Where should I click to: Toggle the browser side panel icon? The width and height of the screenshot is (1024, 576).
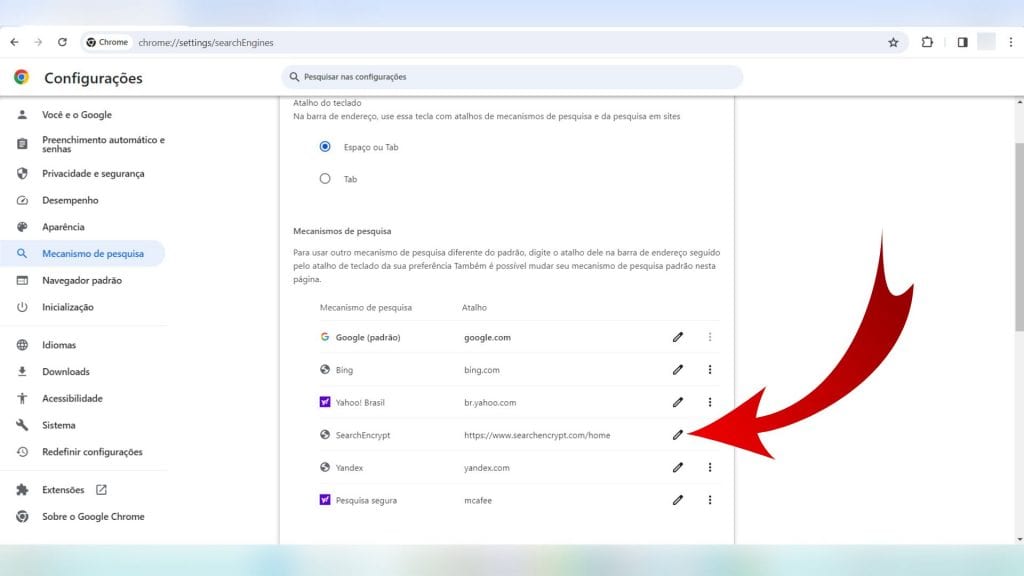(962, 43)
